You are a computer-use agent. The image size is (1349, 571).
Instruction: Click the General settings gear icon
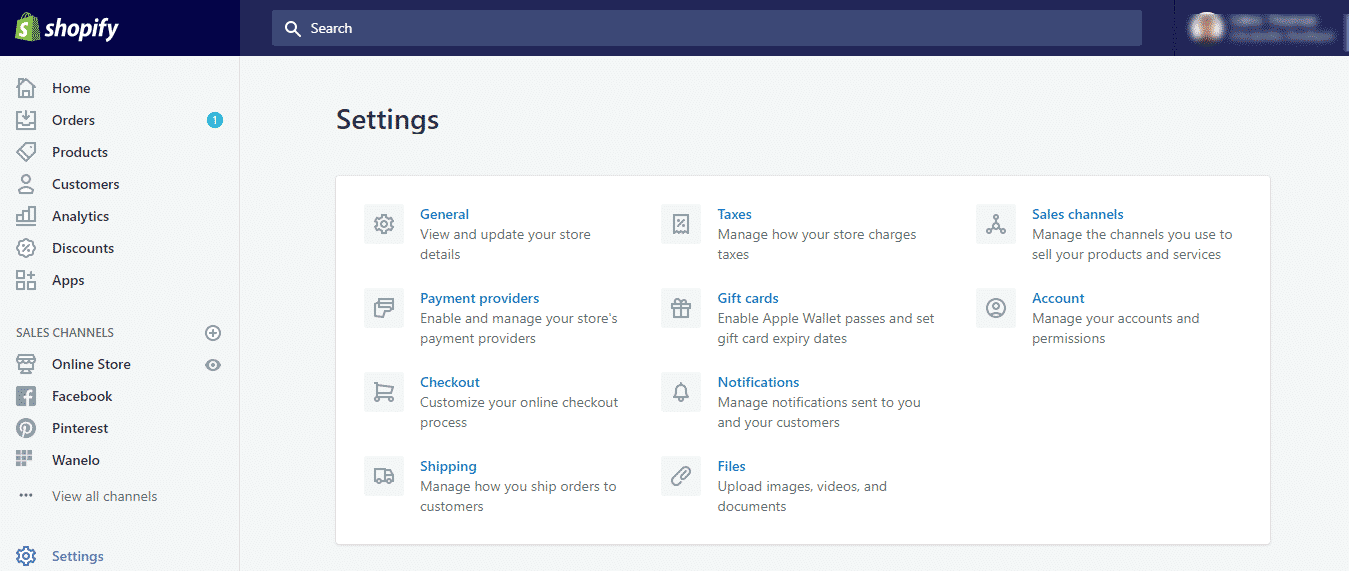(384, 224)
